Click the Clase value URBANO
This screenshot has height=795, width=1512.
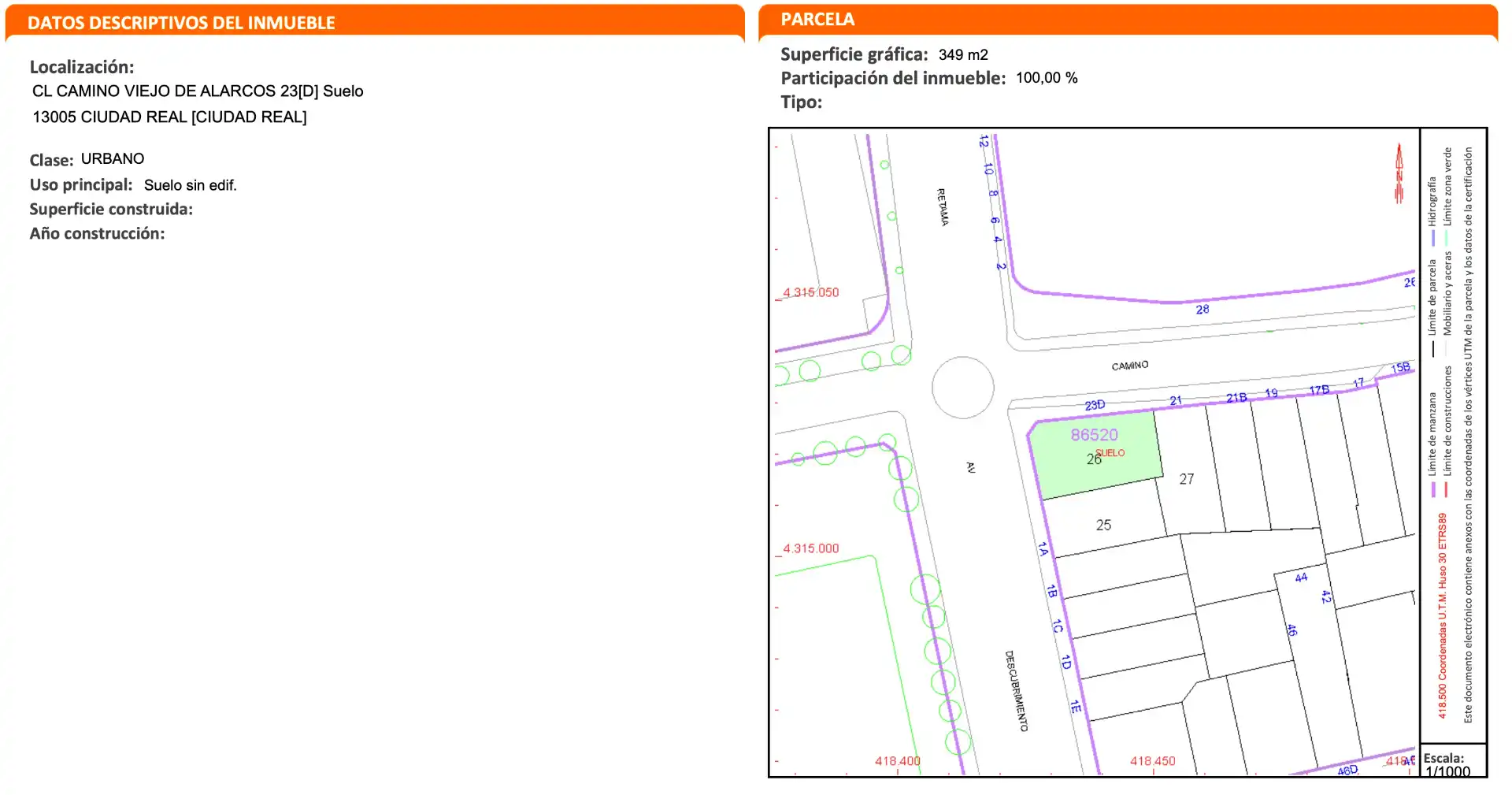(x=113, y=159)
